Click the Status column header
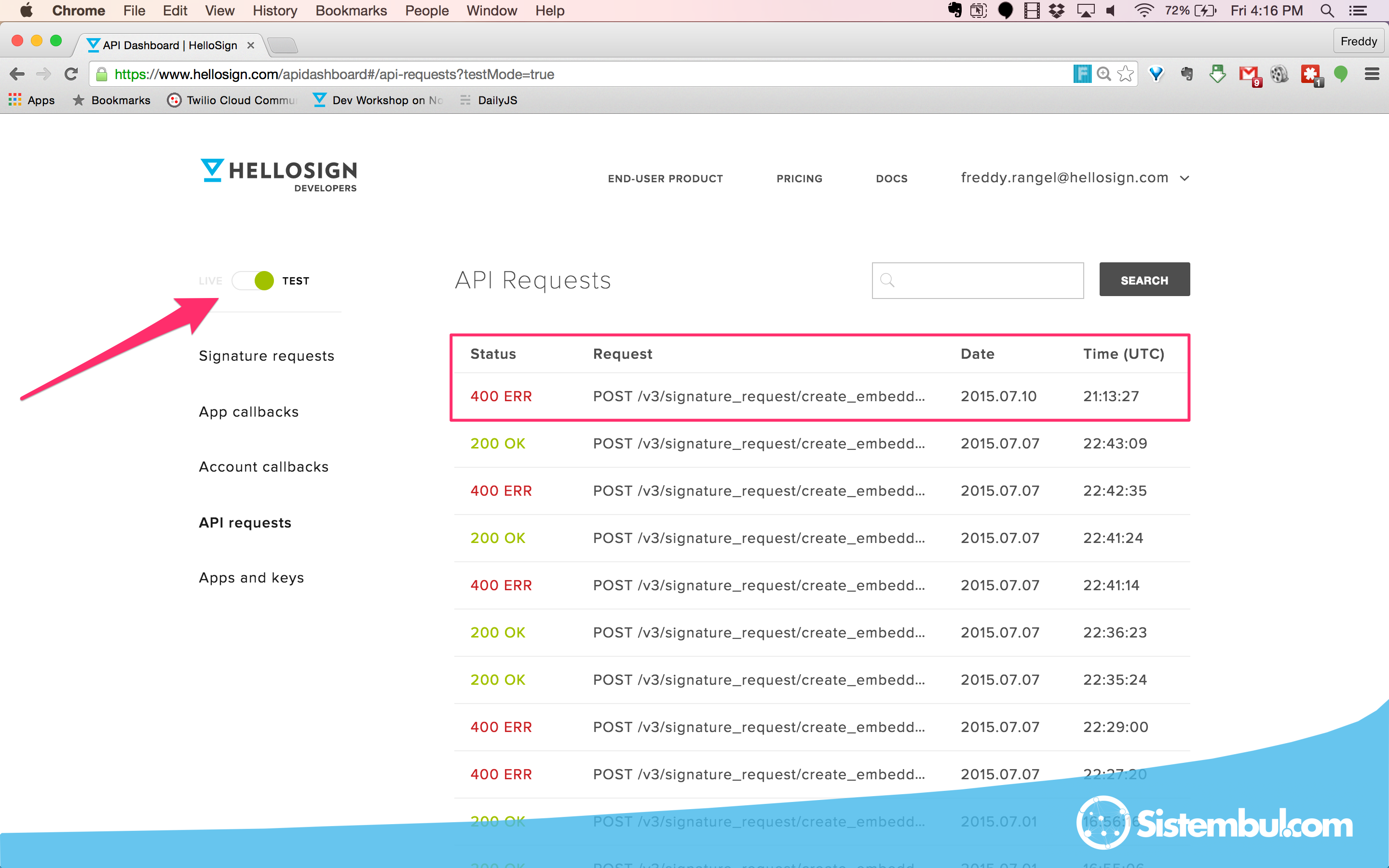The height and width of the screenshot is (868, 1389). (493, 353)
